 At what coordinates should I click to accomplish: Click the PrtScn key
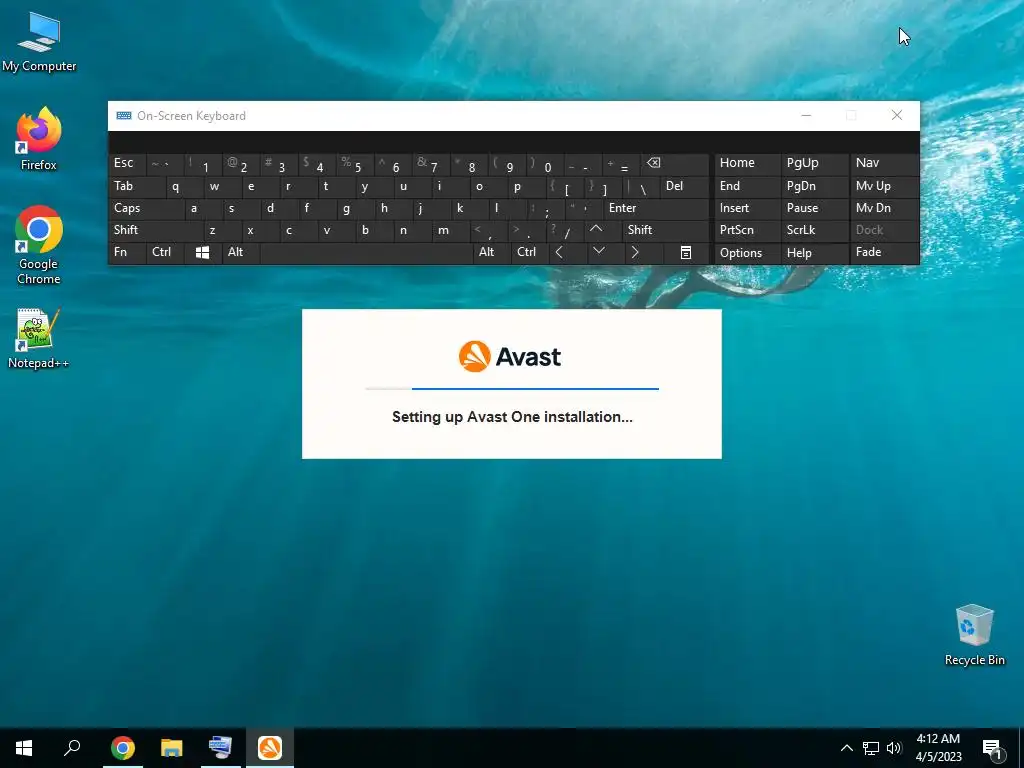click(747, 230)
